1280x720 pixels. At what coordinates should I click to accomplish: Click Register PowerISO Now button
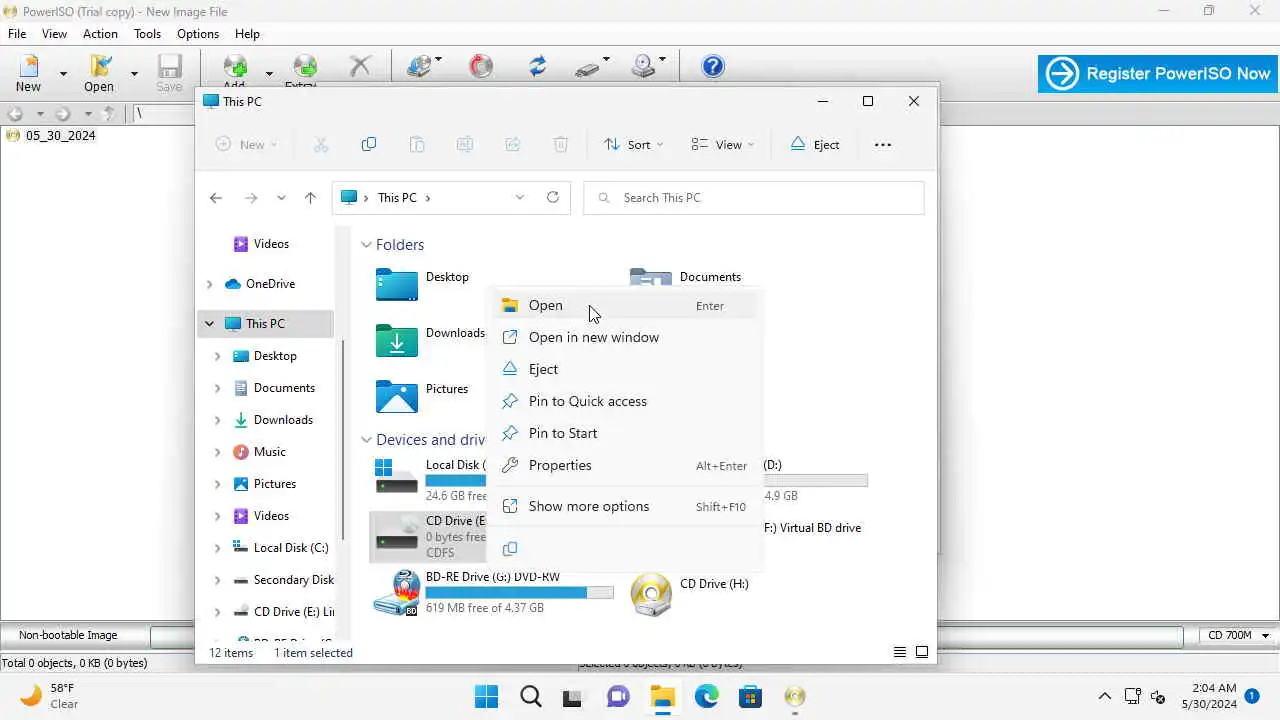click(1158, 73)
